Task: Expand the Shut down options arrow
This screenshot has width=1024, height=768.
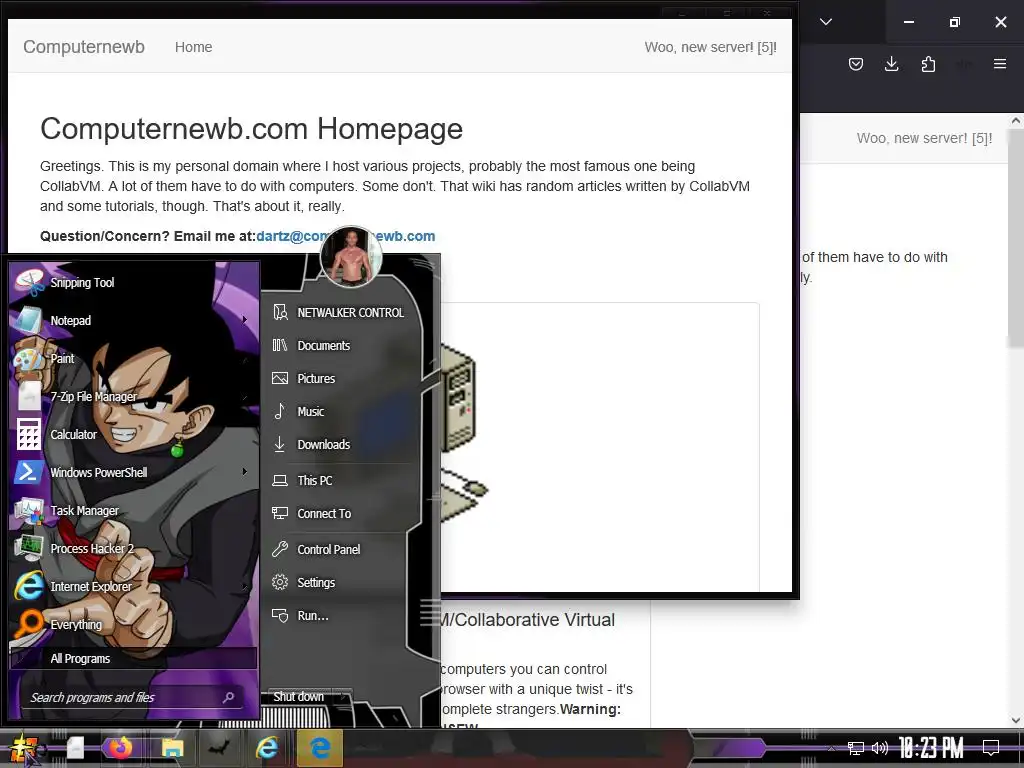Action: [x=343, y=697]
